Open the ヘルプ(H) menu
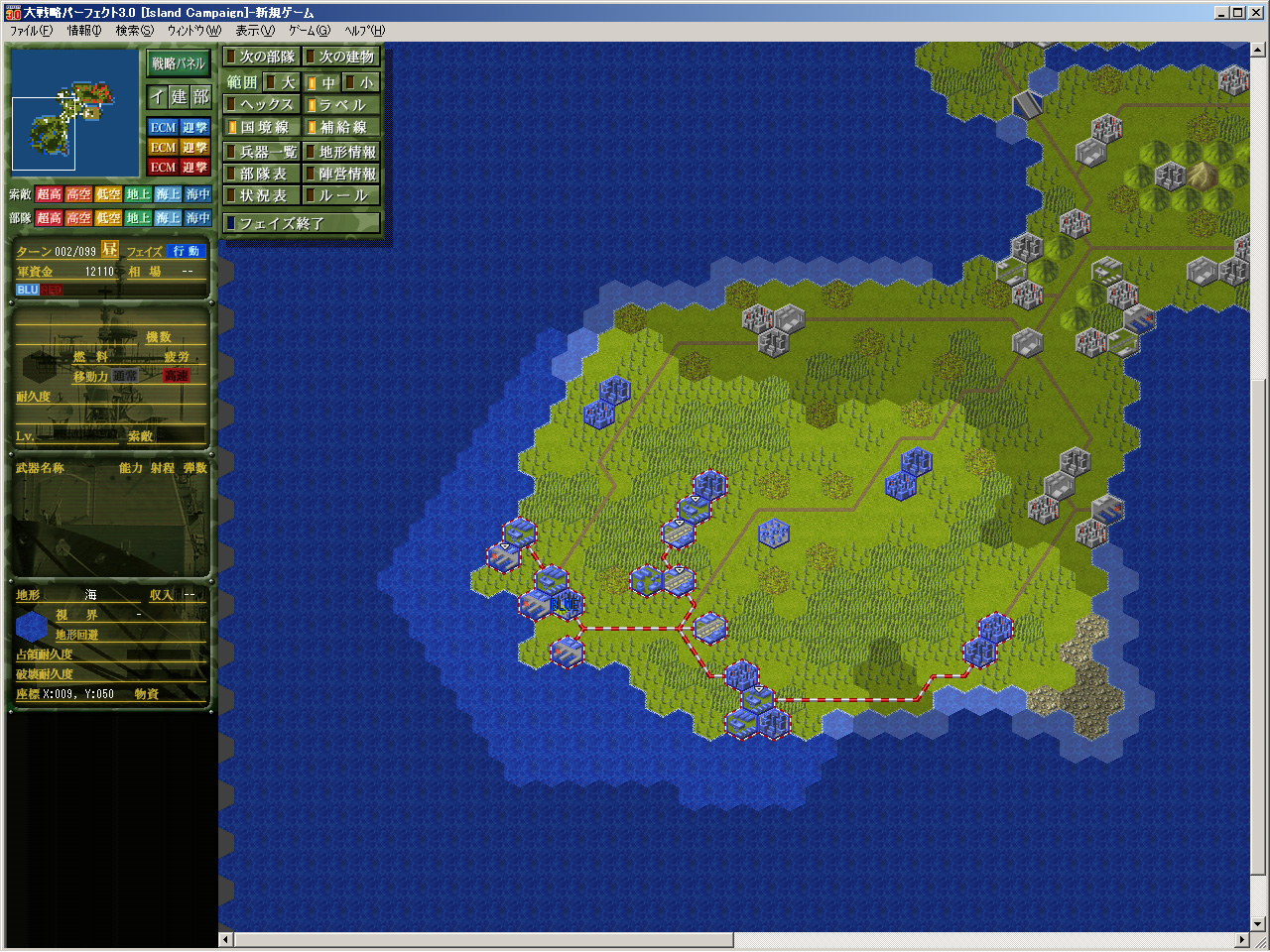The width and height of the screenshot is (1270, 952). 364,31
